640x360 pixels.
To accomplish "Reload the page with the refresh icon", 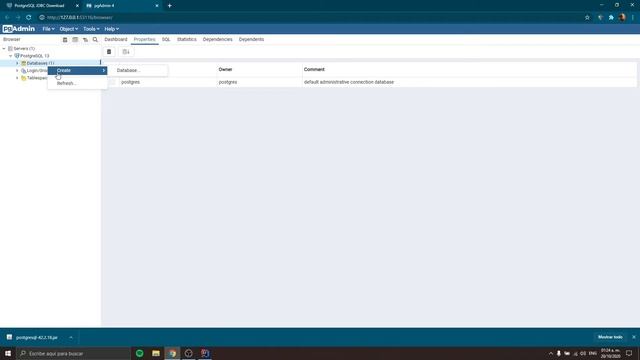I will coord(29,18).
